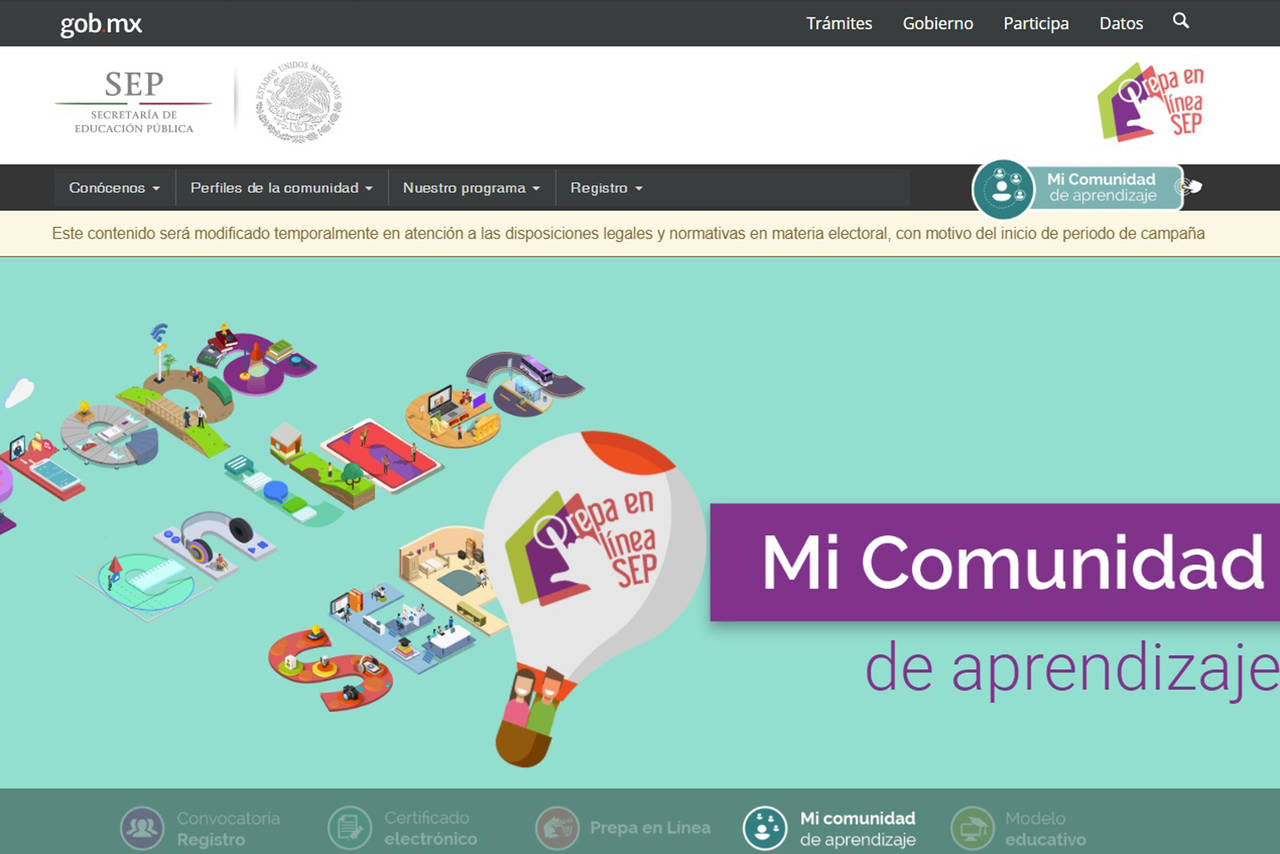Open the Gobierno top menu item
The image size is (1280, 854).
point(937,24)
